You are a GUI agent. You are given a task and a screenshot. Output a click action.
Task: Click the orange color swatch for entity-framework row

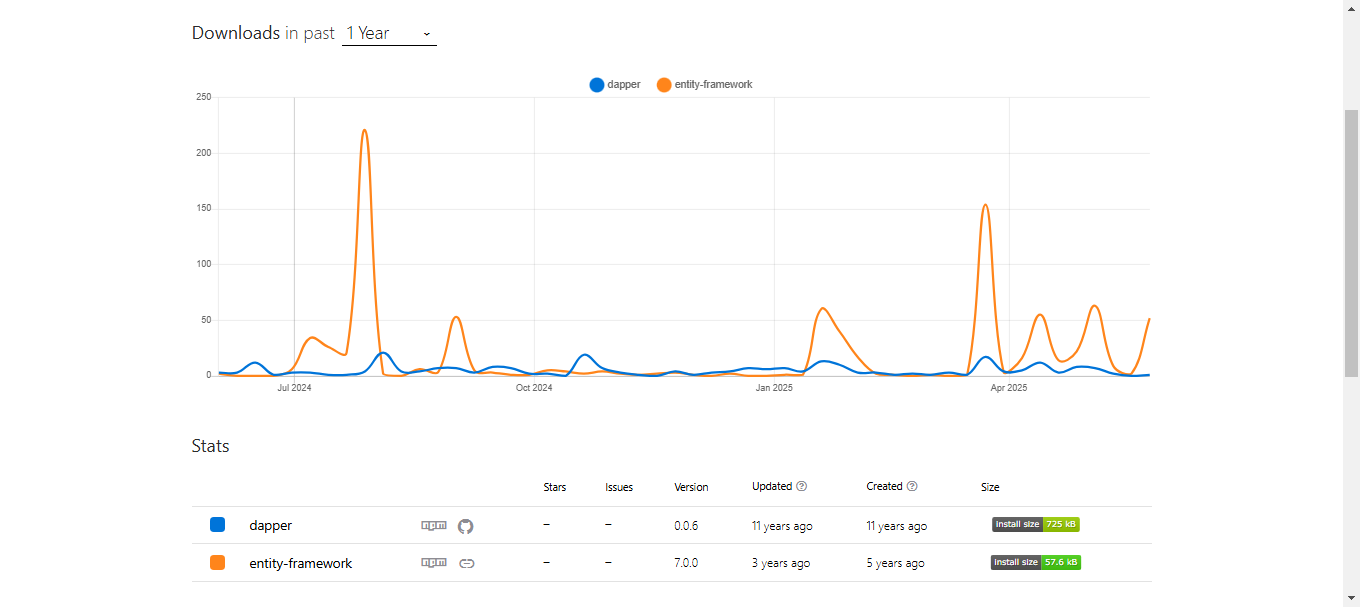pyautogui.click(x=218, y=562)
